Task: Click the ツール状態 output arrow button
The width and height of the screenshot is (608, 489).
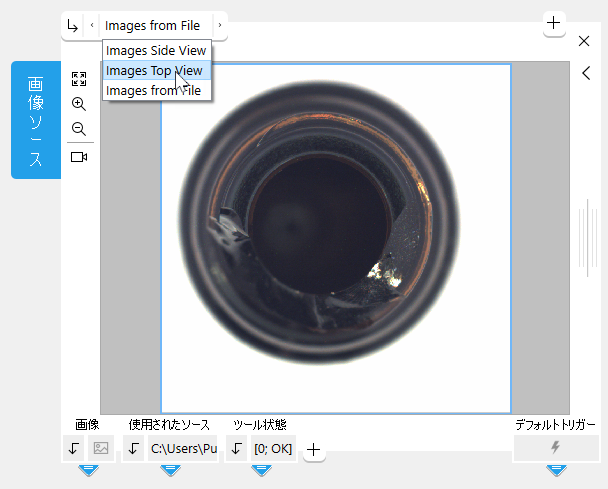Action: (237, 449)
